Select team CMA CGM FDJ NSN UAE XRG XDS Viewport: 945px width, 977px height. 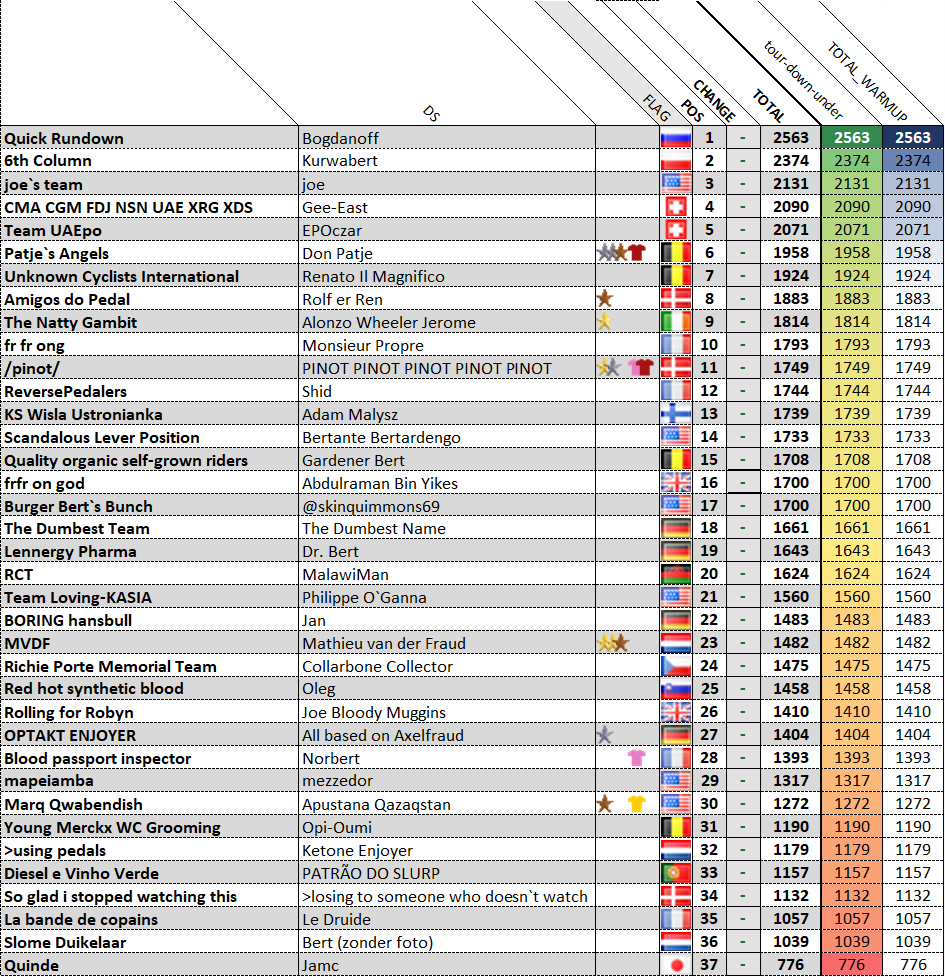[128, 207]
